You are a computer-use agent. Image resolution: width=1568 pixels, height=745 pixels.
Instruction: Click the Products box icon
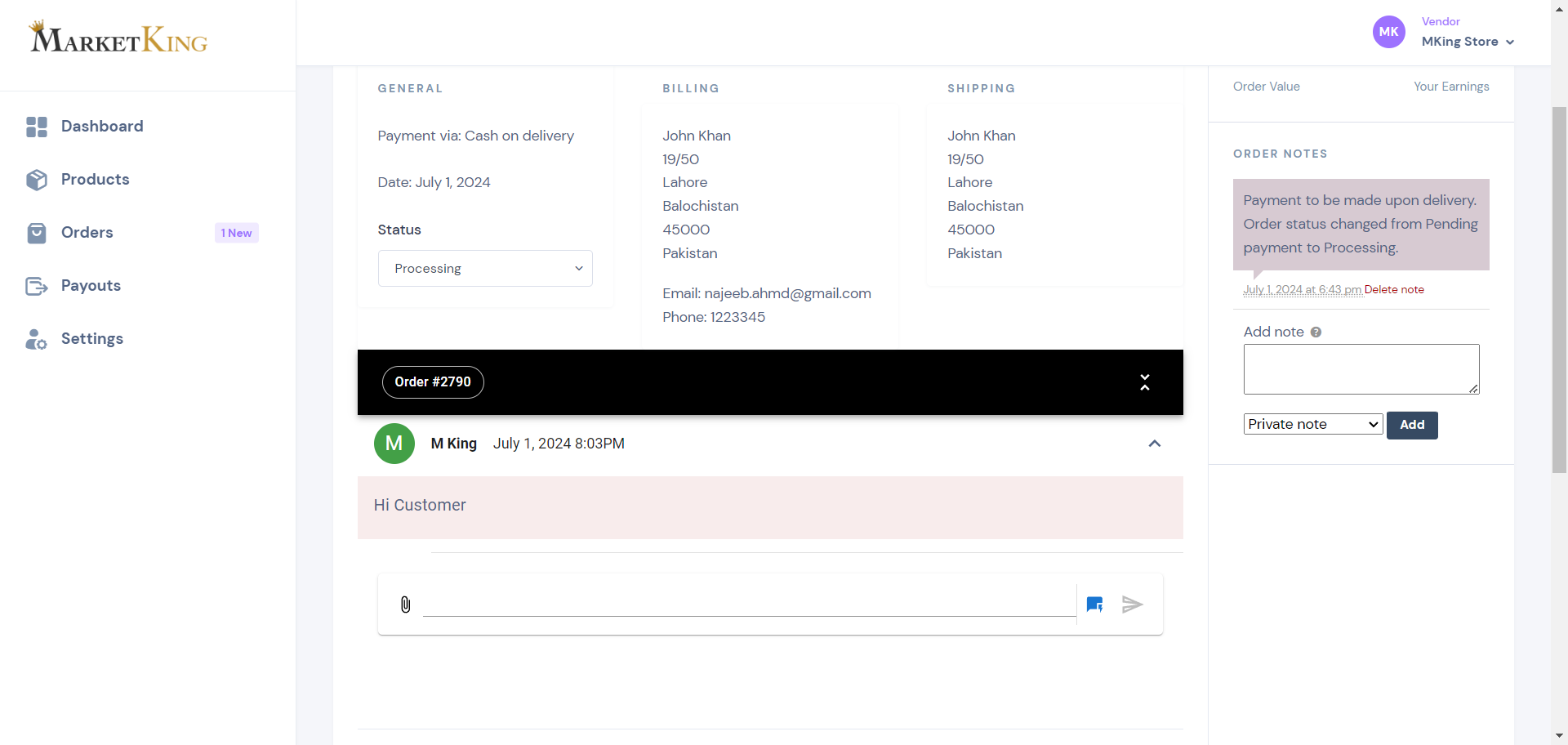(37, 180)
